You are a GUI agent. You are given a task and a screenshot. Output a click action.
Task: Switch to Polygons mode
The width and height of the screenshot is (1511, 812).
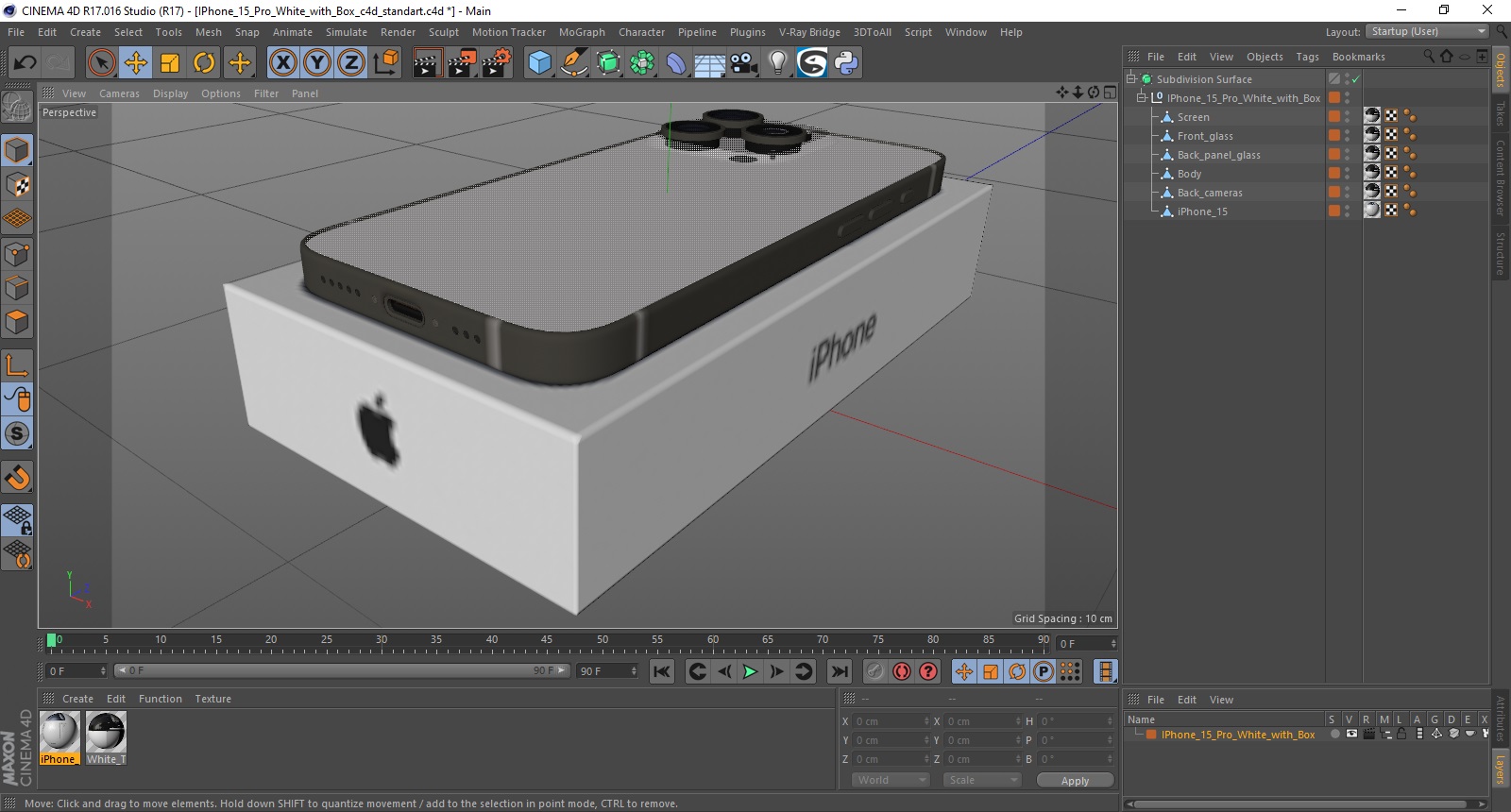[17, 322]
